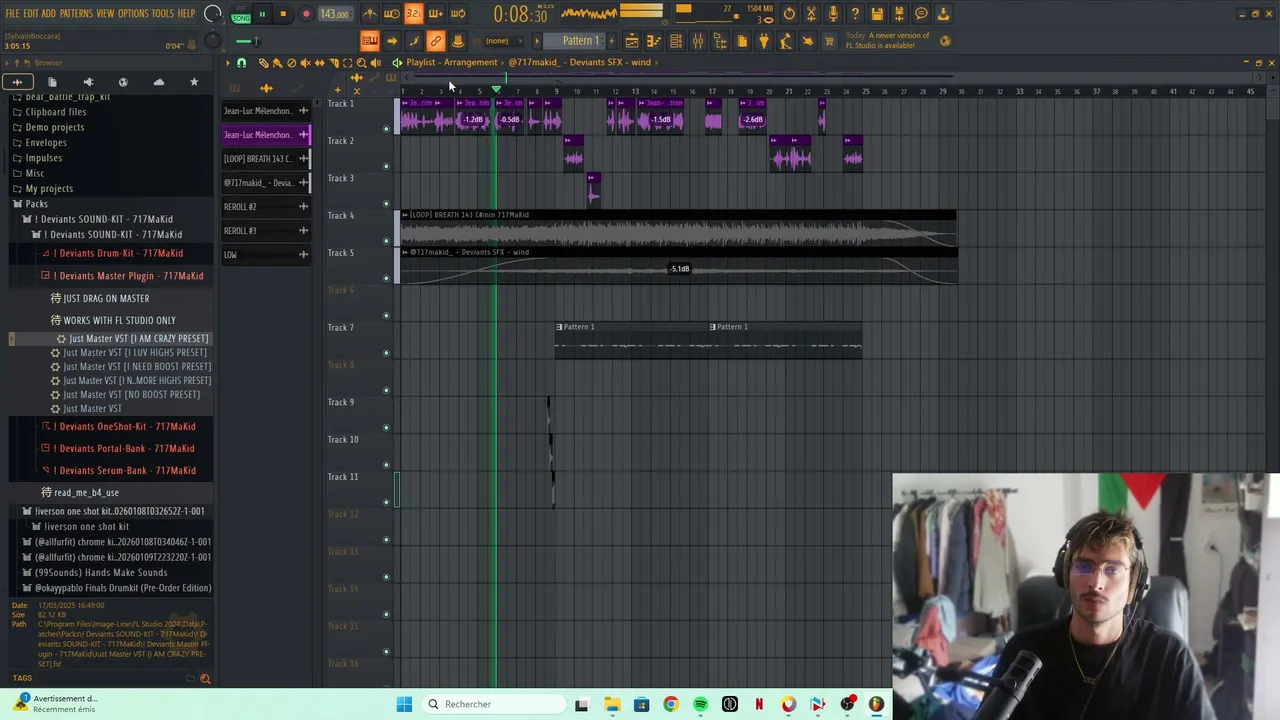Open the OPTIONS menu
The width and height of the screenshot is (1280, 720).
(133, 14)
